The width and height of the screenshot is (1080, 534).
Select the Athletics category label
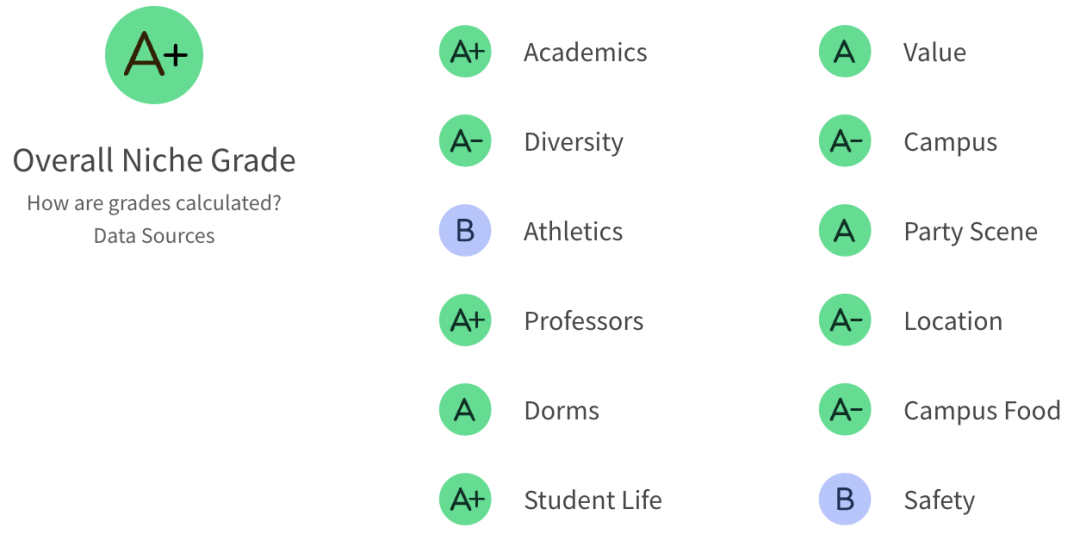tap(574, 232)
